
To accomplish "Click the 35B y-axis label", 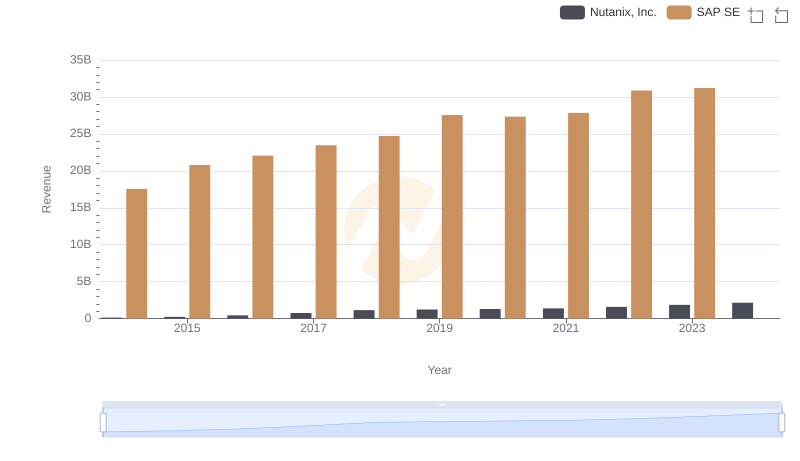I will [x=81, y=60].
